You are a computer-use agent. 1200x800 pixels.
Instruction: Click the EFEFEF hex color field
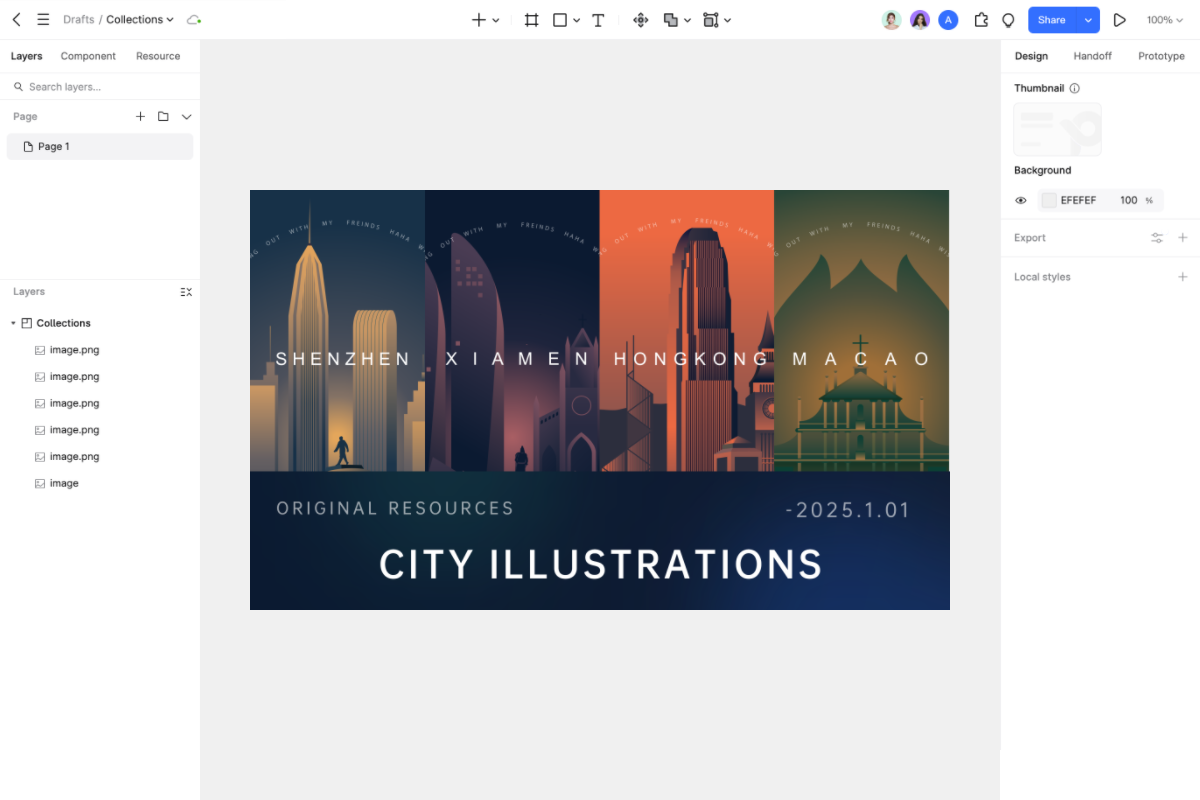click(1078, 200)
